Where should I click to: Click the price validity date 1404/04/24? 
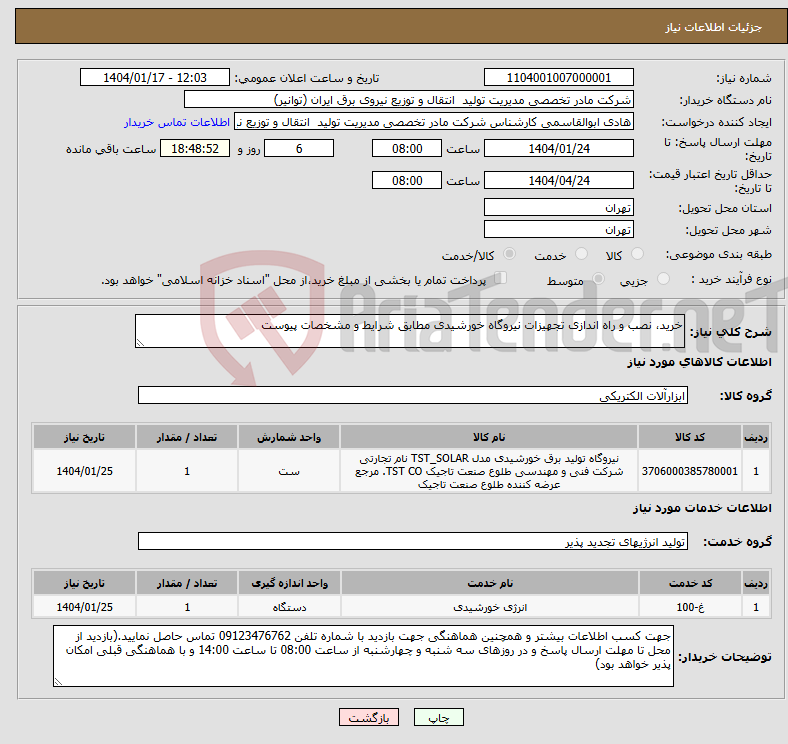click(x=558, y=180)
